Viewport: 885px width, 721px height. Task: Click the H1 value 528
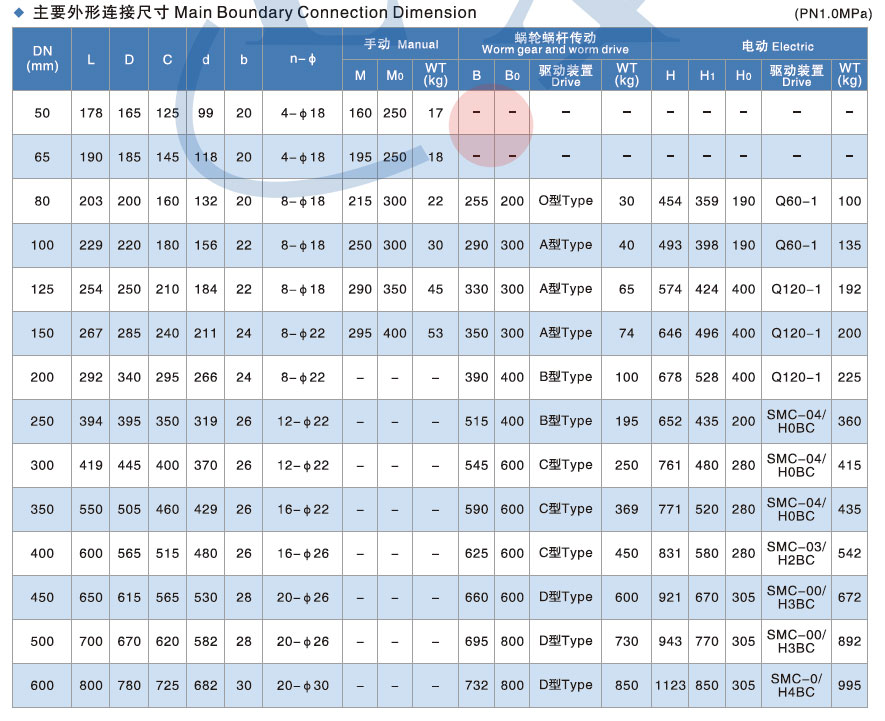(x=707, y=377)
